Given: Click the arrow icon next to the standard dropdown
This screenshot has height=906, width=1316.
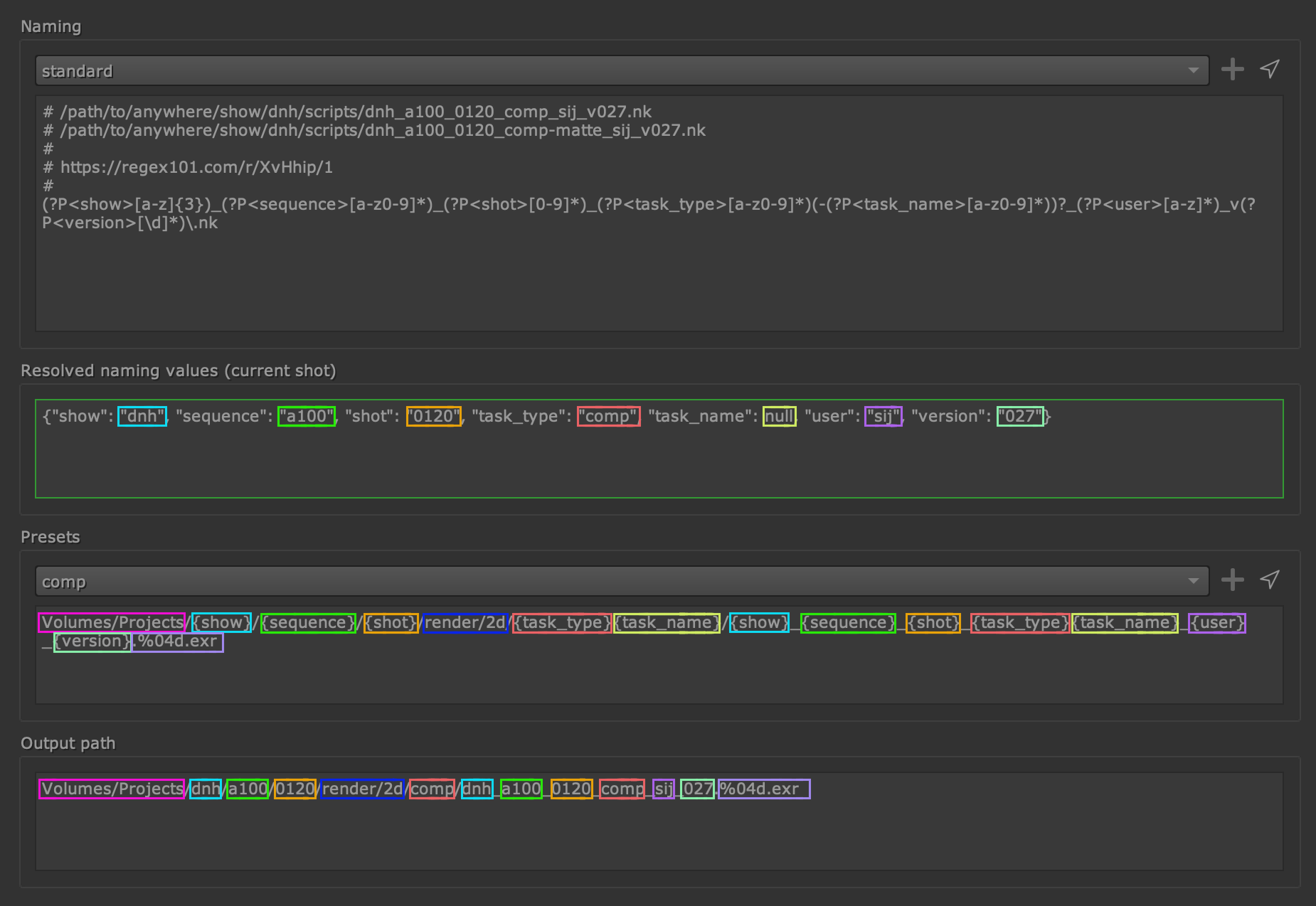Looking at the screenshot, I should (1270, 69).
